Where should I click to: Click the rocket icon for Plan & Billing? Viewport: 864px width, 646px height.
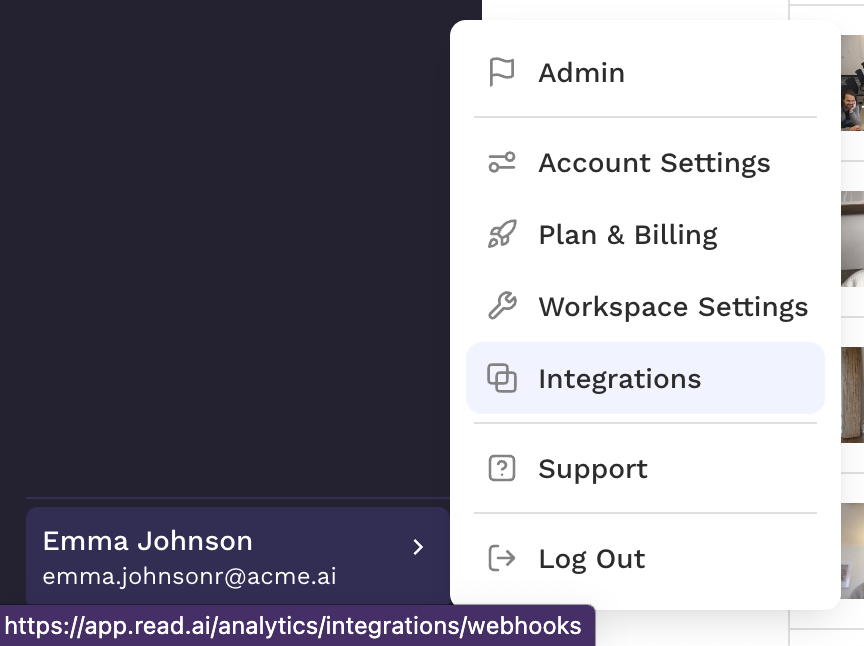click(502, 234)
